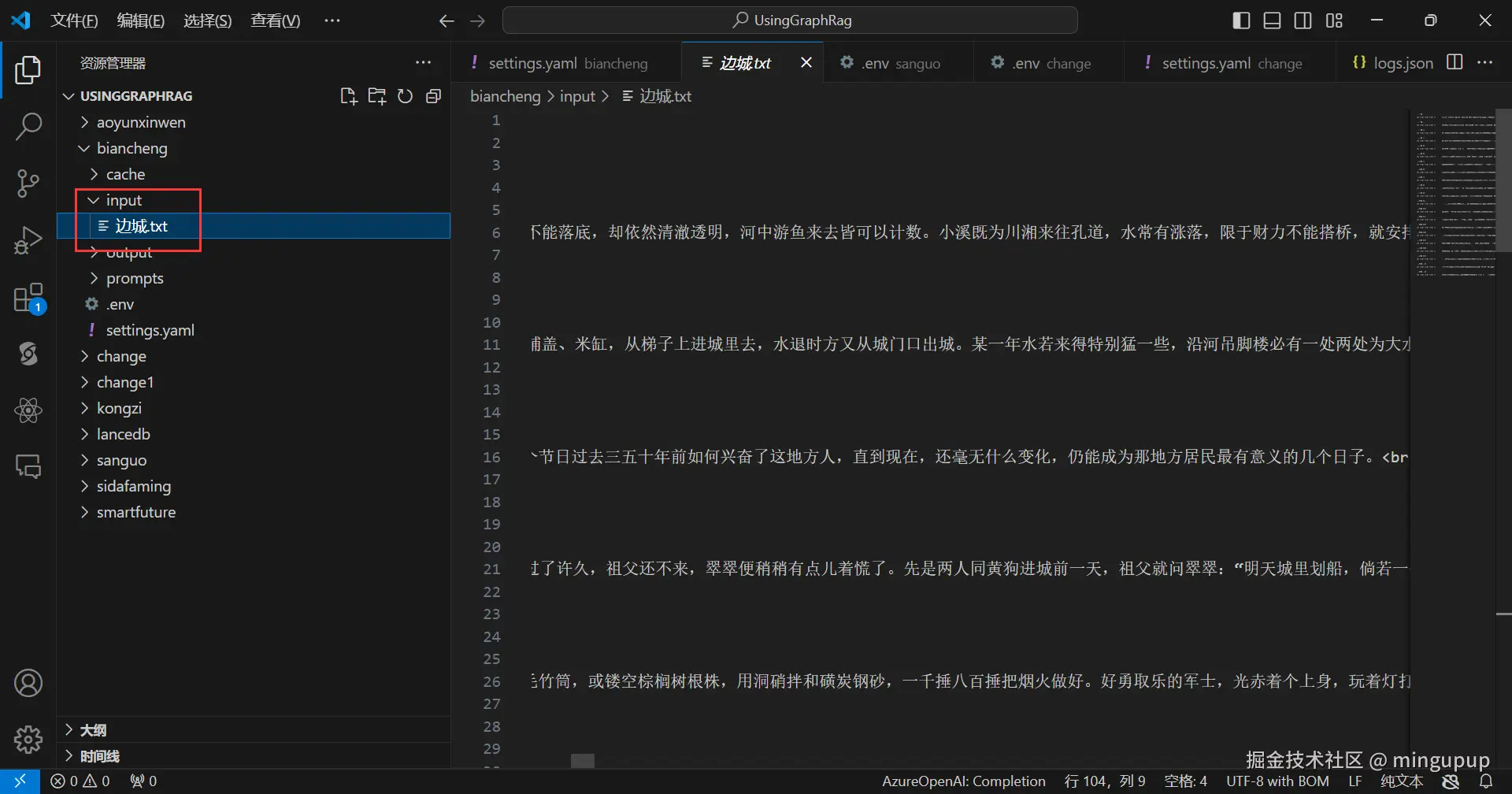Viewport: 1512px width, 794px height.
Task: Open the Extensions view with badge
Action: tap(29, 298)
